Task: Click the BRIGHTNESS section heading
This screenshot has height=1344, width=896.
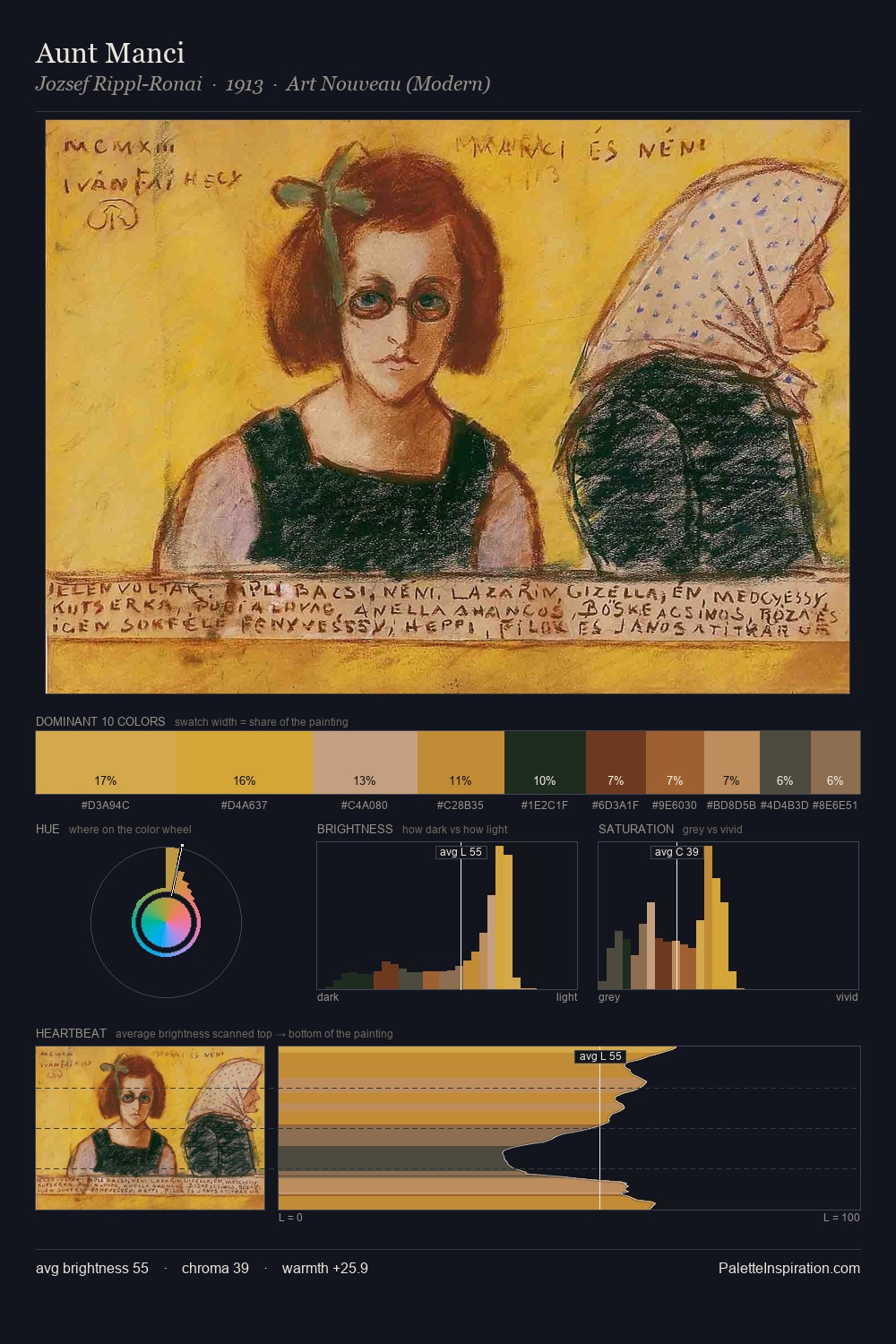Action: pos(355,829)
